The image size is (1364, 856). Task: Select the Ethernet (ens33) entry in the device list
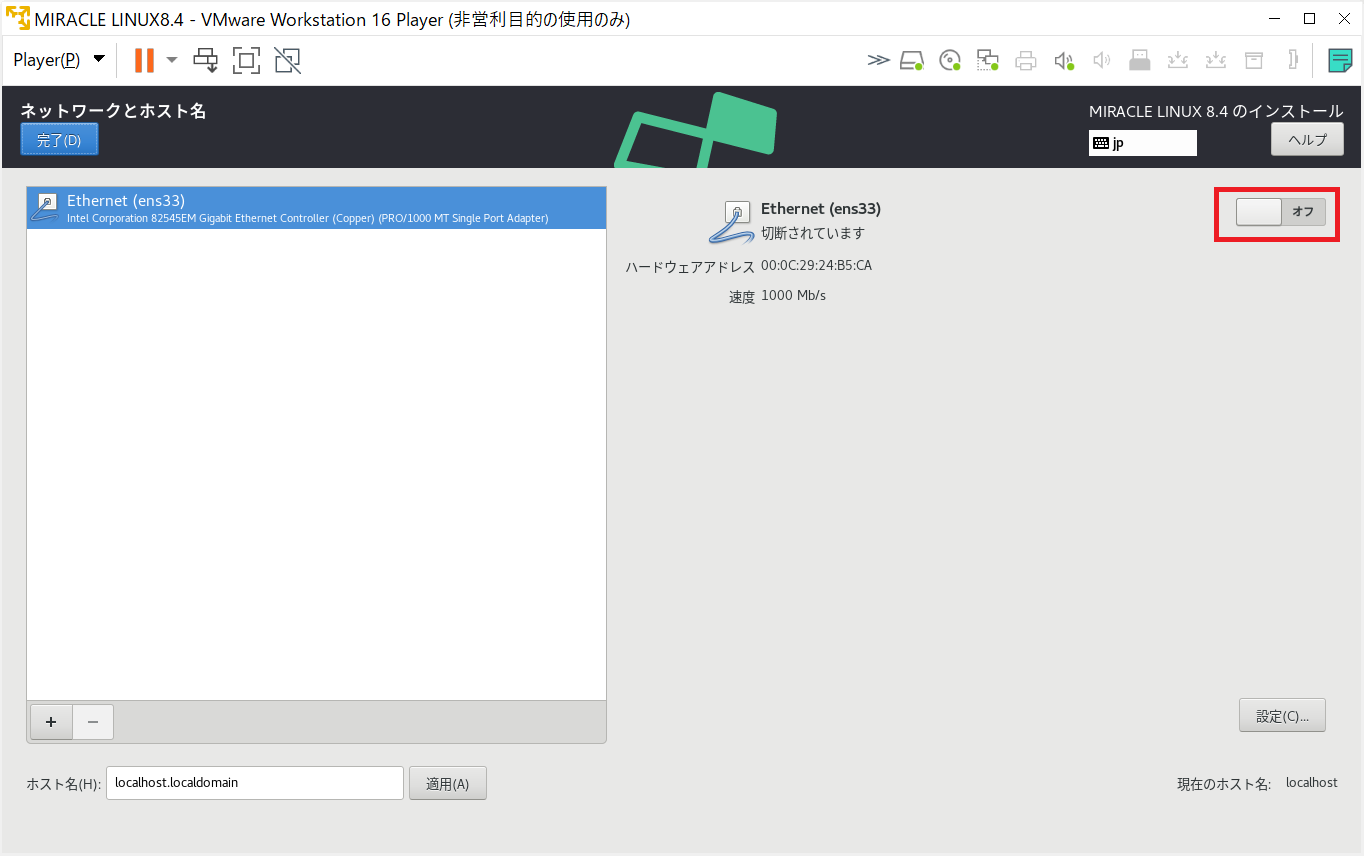[x=316, y=208]
